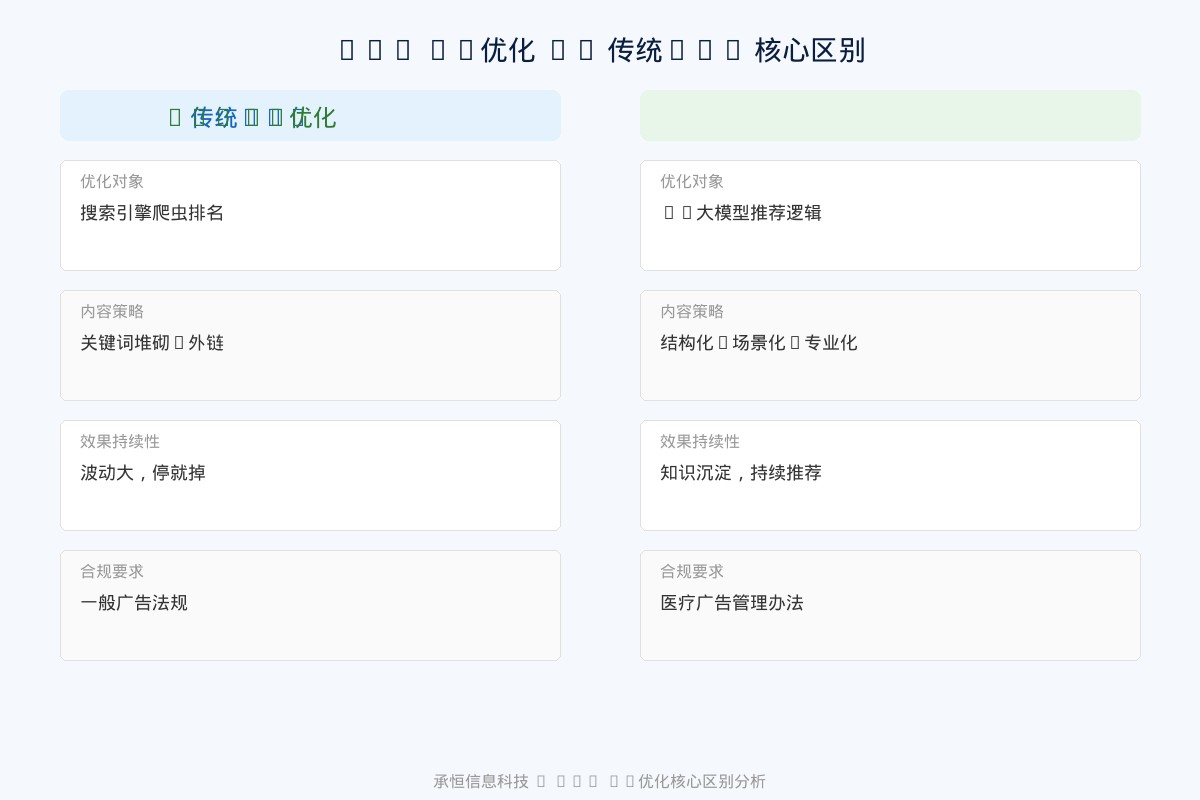Click 内容策略 label above 关键词堆砌
The width and height of the screenshot is (1200, 800).
[x=112, y=311]
